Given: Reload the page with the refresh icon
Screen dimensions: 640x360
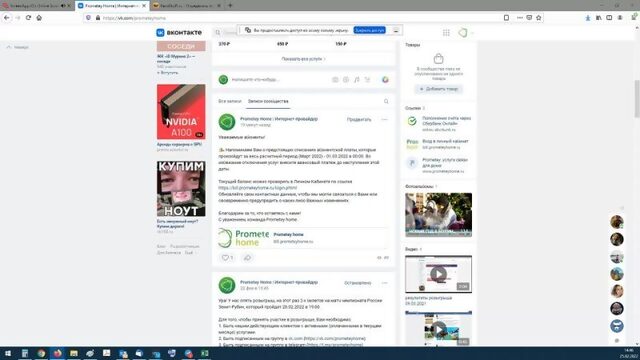Looking at the screenshot, I should click(28, 18).
